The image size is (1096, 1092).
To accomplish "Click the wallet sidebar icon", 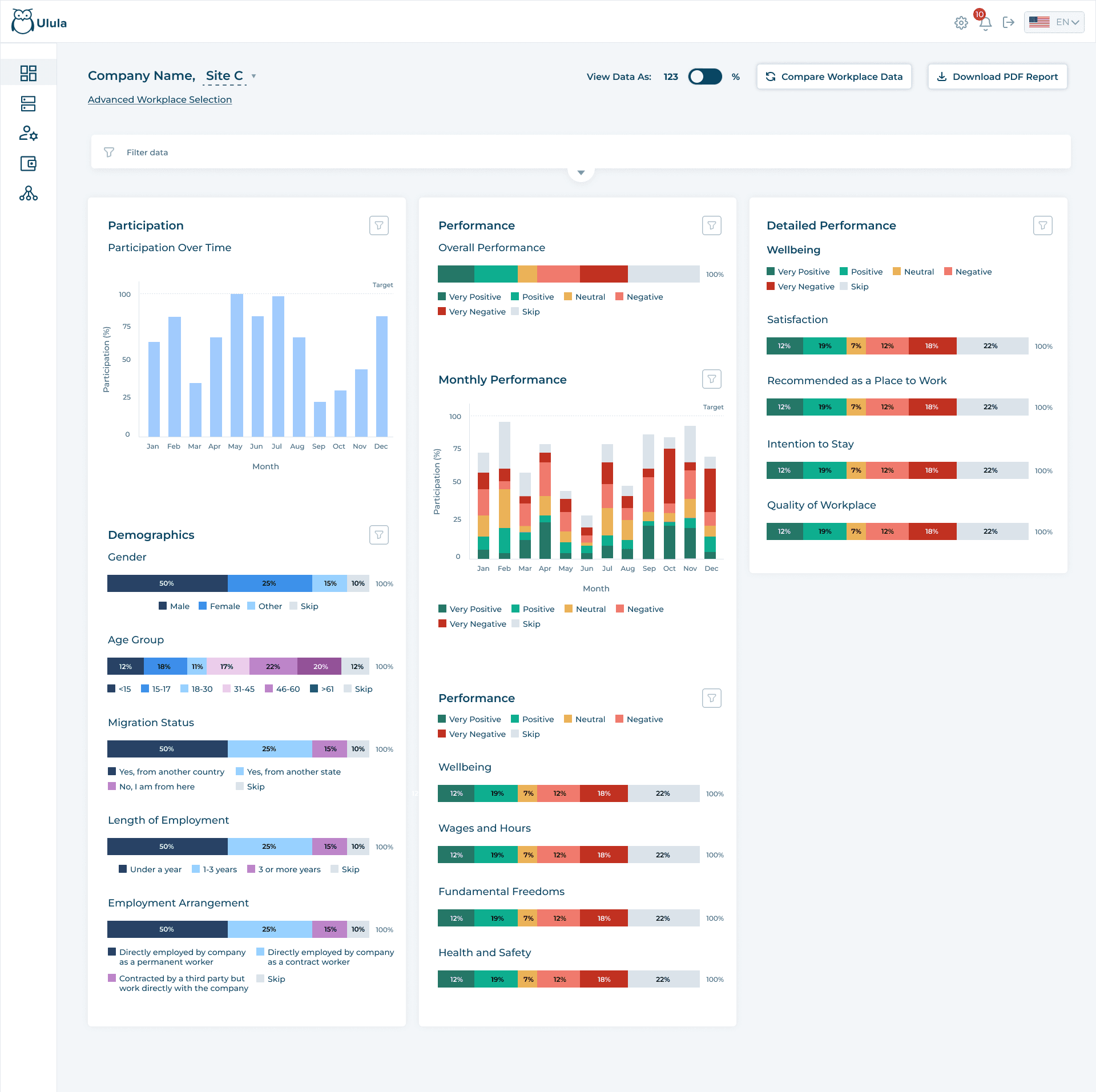I will click(28, 164).
